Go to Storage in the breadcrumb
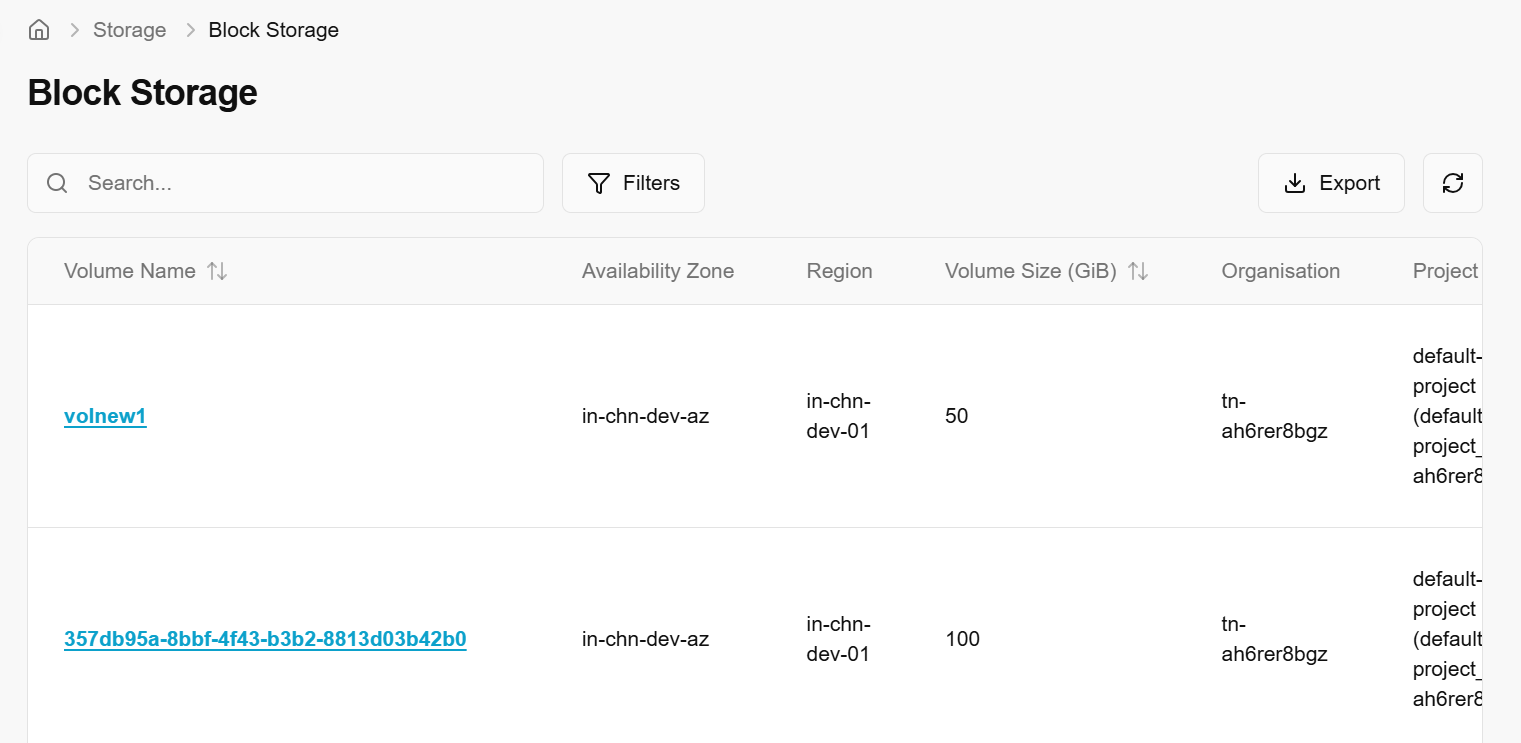The image size is (1521, 743). point(129,30)
